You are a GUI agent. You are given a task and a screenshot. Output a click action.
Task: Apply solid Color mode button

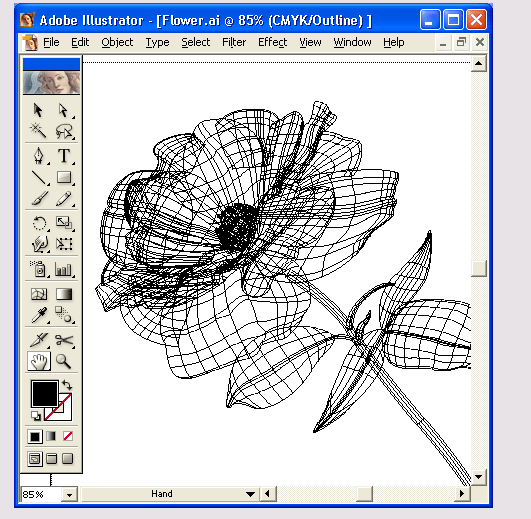tap(35, 436)
